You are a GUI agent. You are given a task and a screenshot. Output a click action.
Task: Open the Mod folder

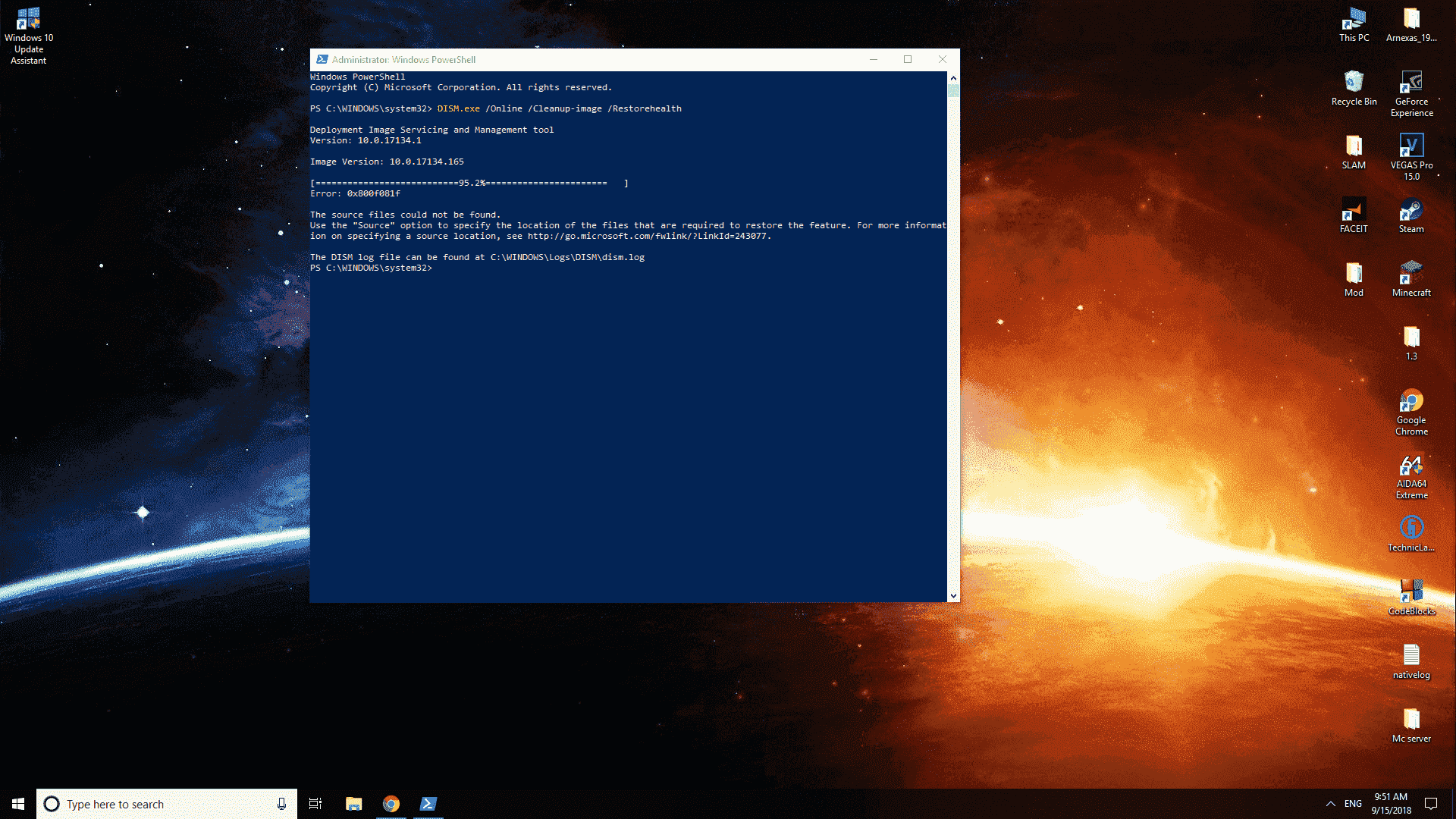pos(1354,280)
